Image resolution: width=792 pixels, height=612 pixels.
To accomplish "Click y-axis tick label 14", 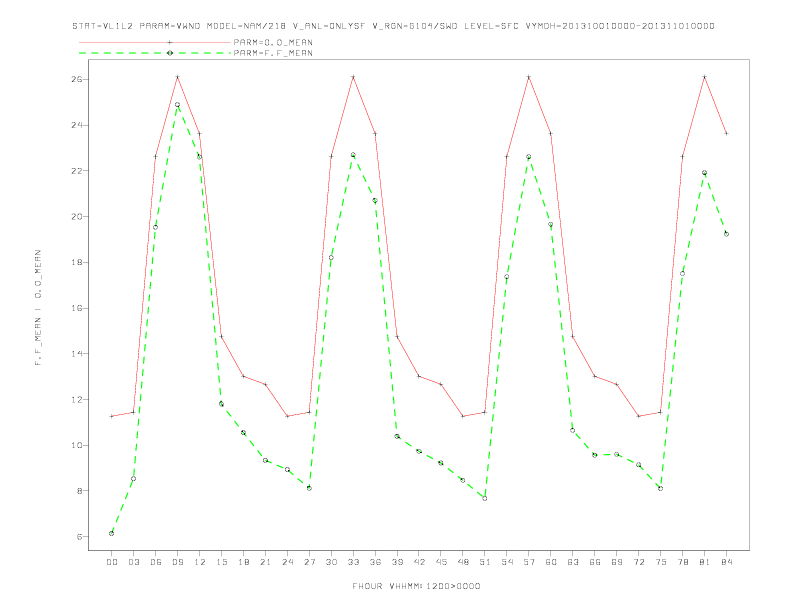I will (76, 353).
